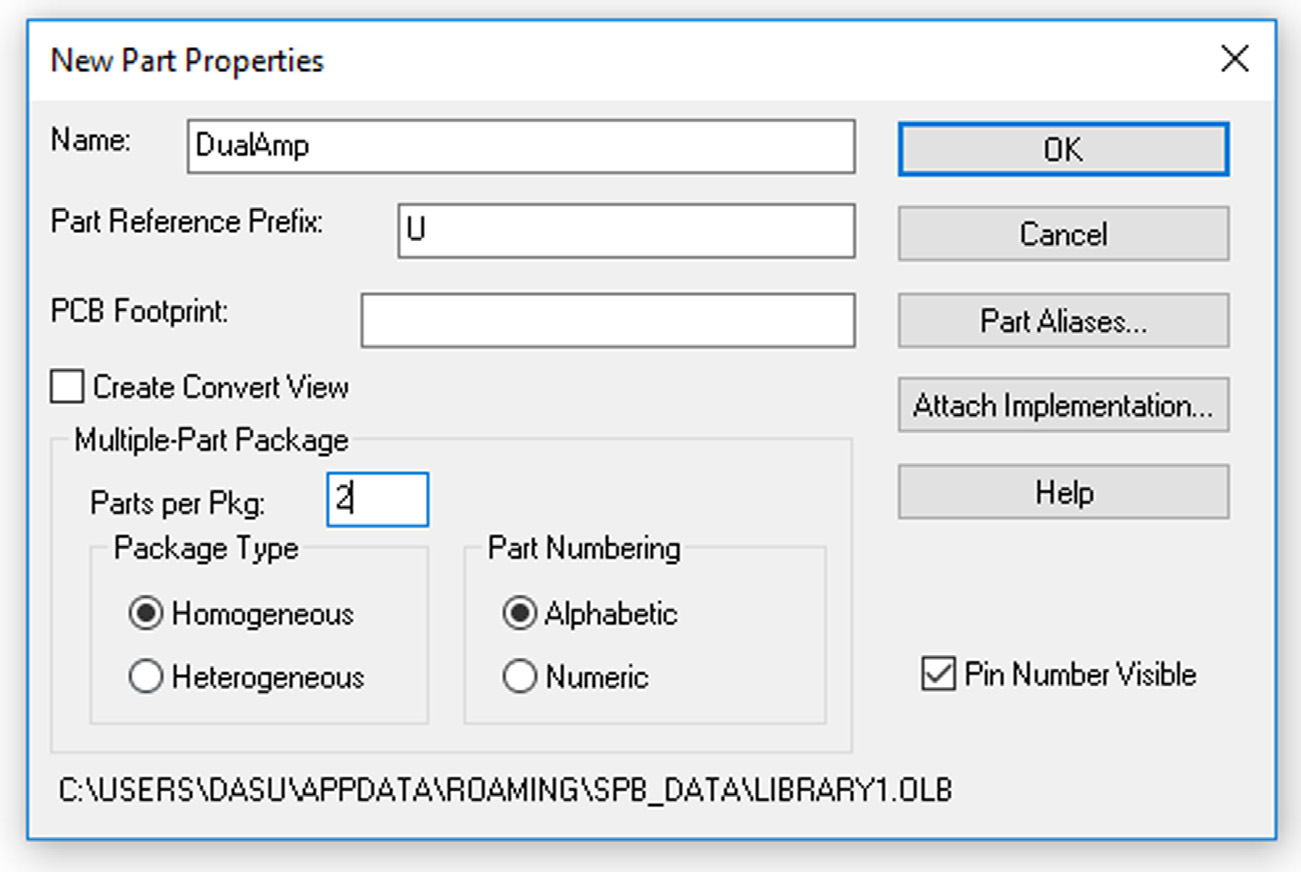Click the New Part Properties title bar

tap(600, 60)
